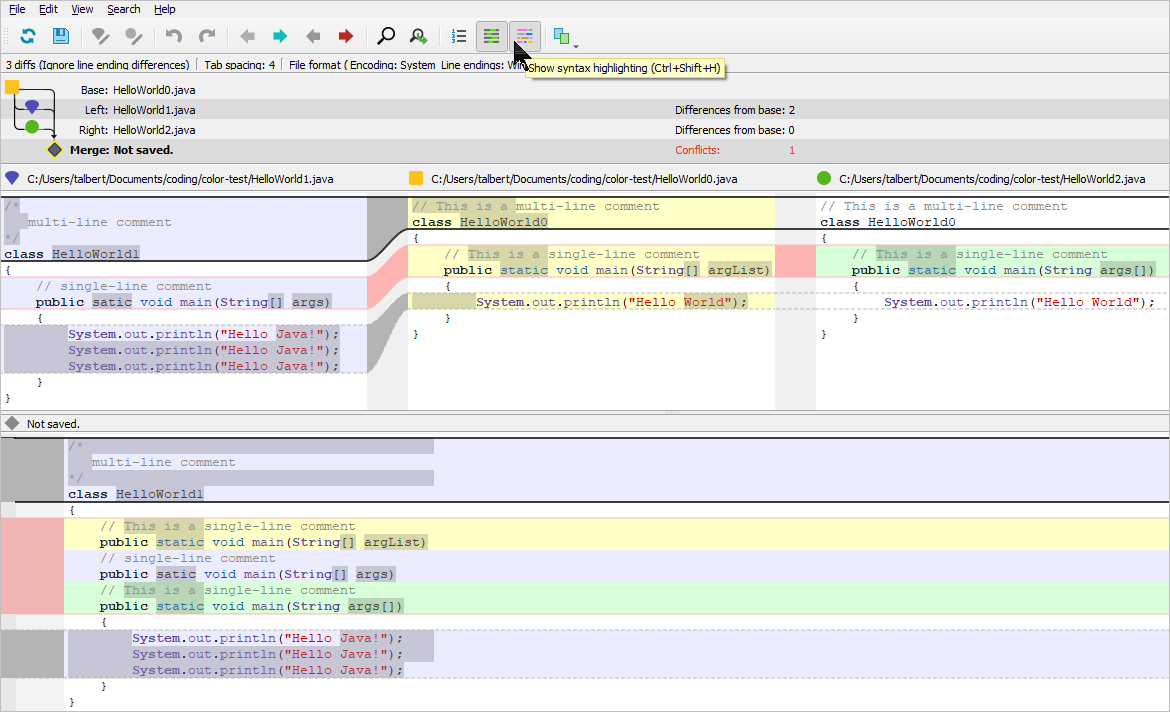Toggle the inline differences button
Viewport: 1170px width, 712px height.
pyautogui.click(x=491, y=36)
